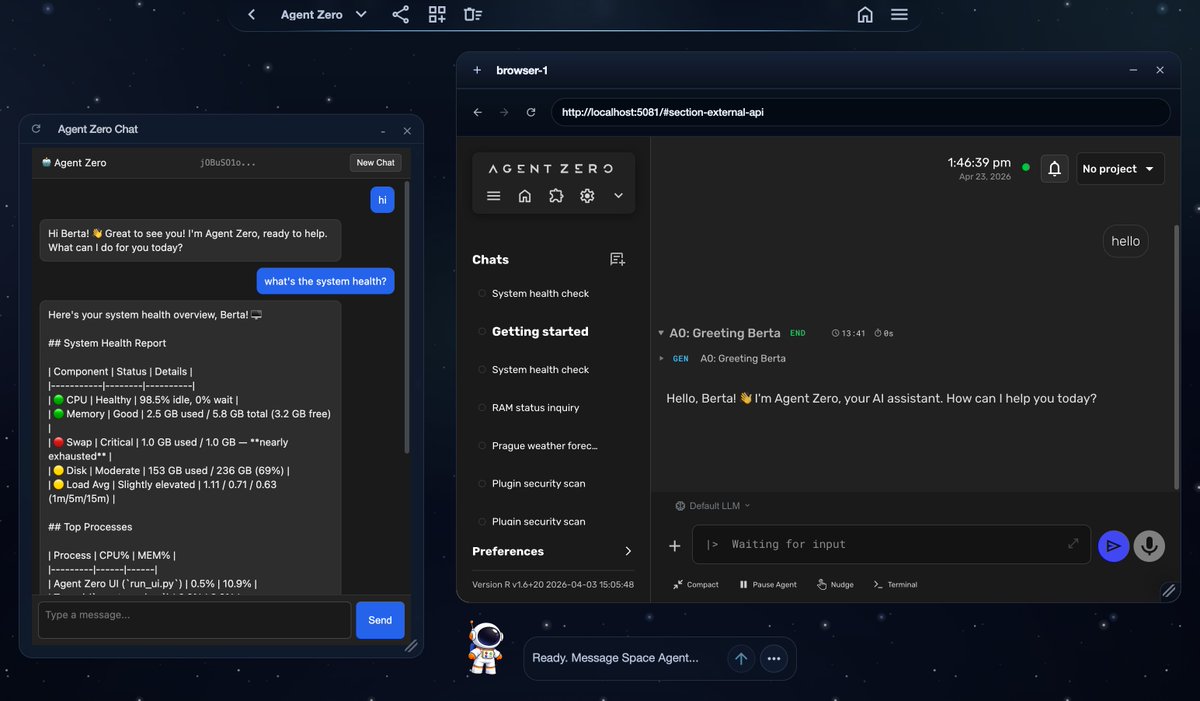Open the Default LLM dropdown
The height and width of the screenshot is (701, 1200).
pyautogui.click(x=713, y=506)
